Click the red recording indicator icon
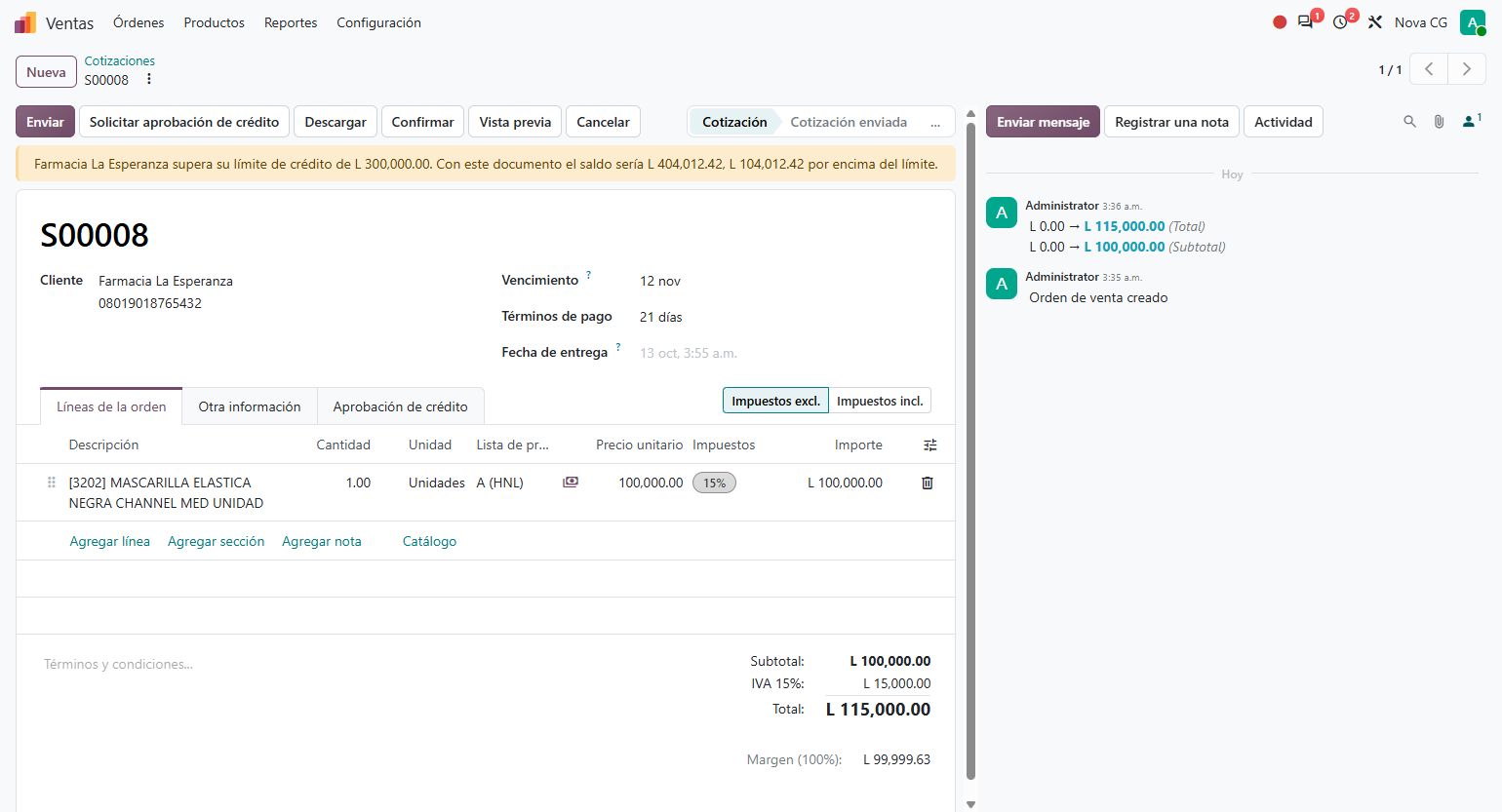The width and height of the screenshot is (1502, 812). click(x=1280, y=22)
